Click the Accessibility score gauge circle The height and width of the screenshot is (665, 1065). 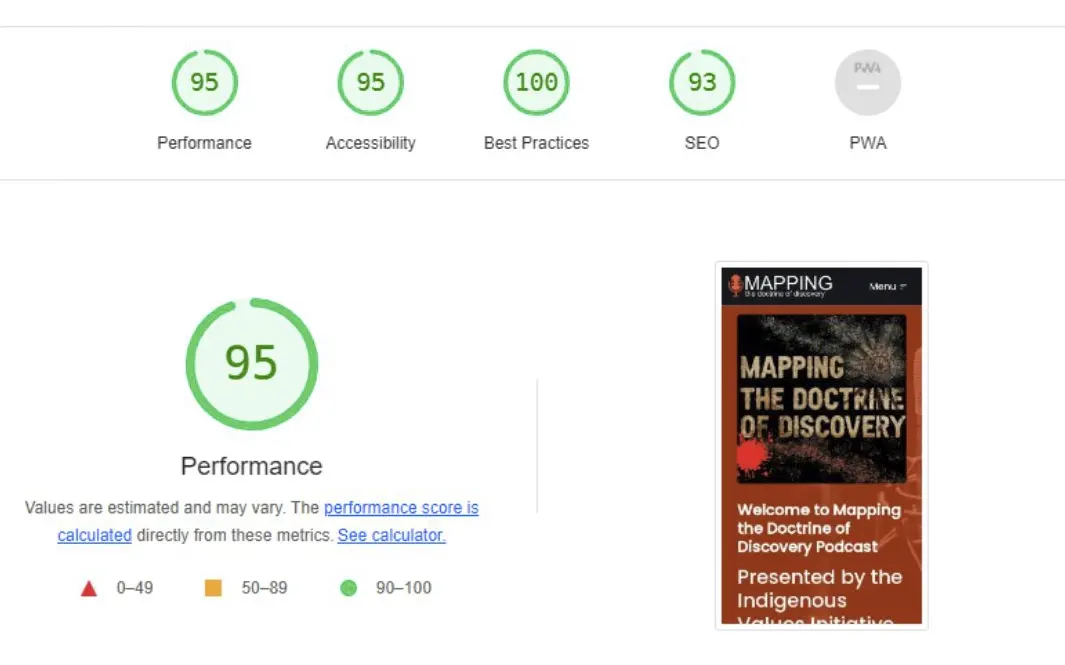pos(370,82)
